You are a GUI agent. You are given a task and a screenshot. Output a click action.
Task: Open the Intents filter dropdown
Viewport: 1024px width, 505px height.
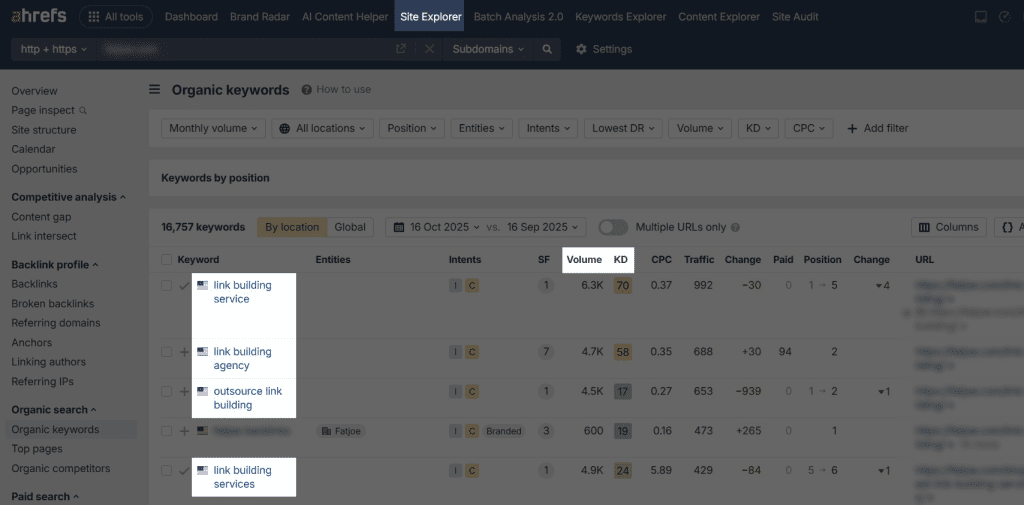pos(549,129)
